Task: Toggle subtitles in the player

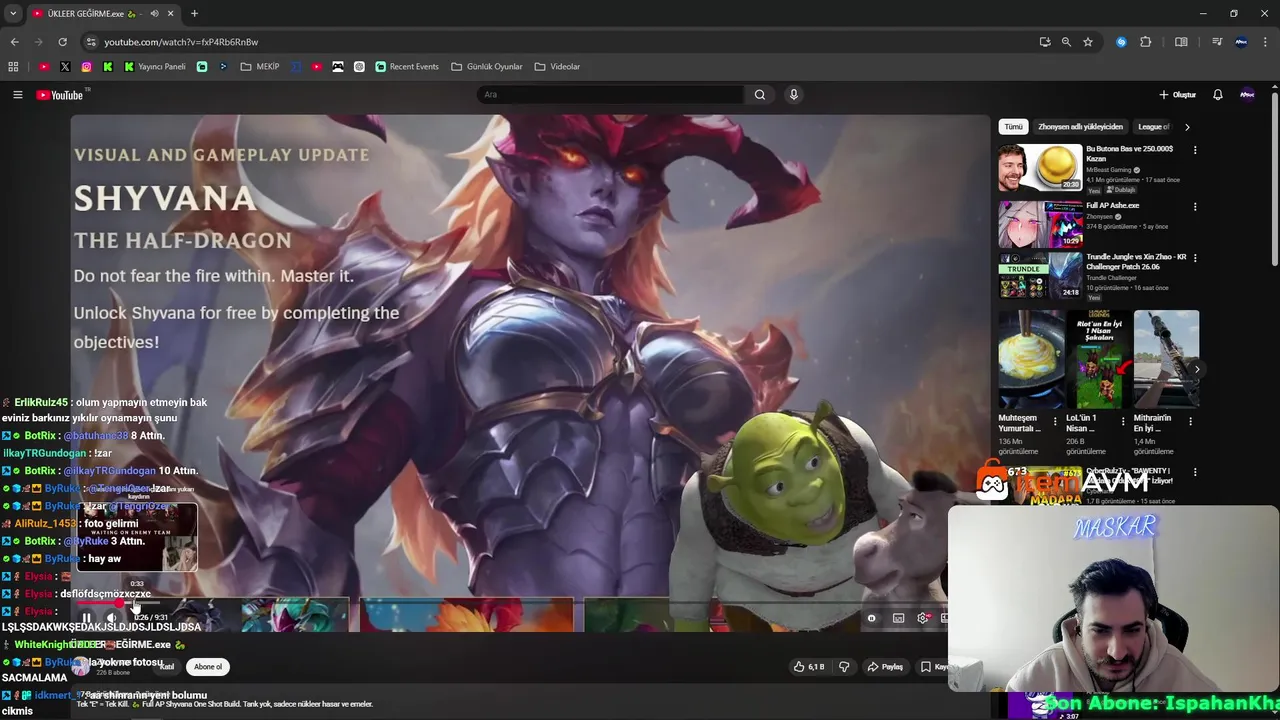Action: (898, 619)
